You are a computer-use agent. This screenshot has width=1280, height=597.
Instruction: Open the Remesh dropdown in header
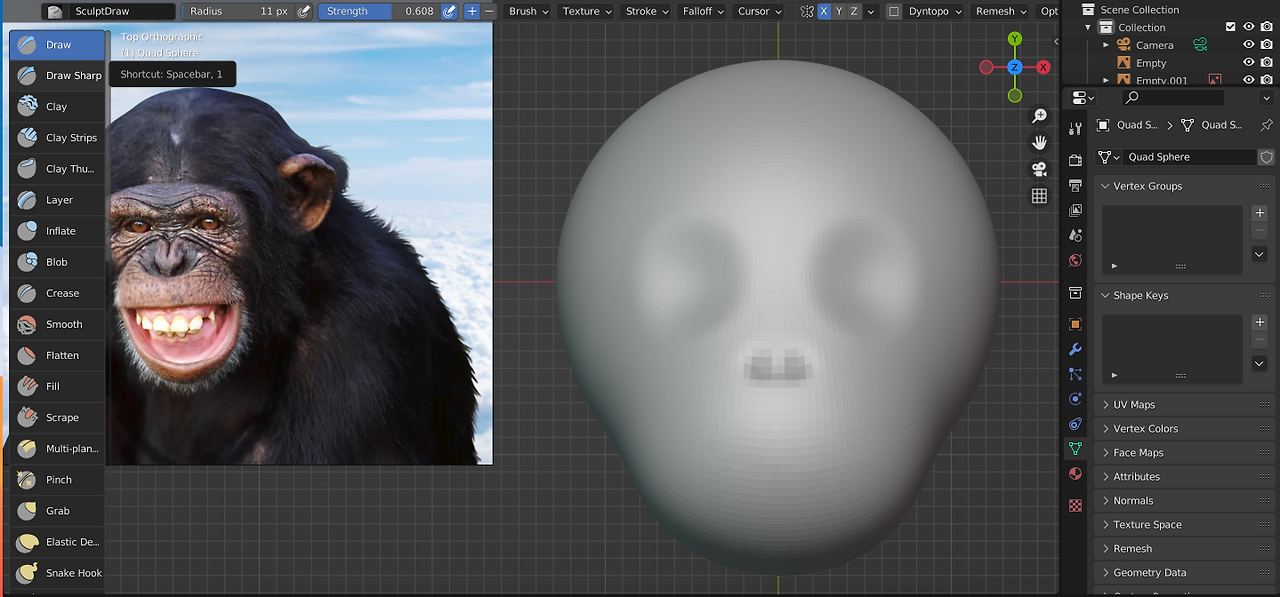(x=1001, y=11)
